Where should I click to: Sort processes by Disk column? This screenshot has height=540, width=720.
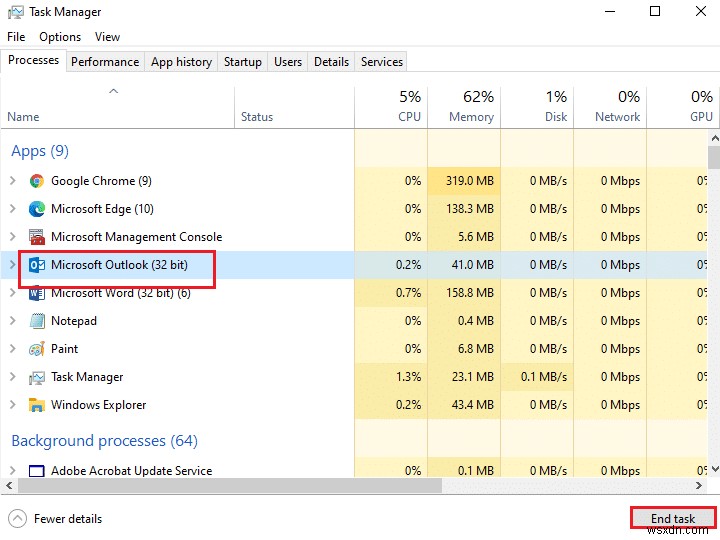(x=537, y=107)
